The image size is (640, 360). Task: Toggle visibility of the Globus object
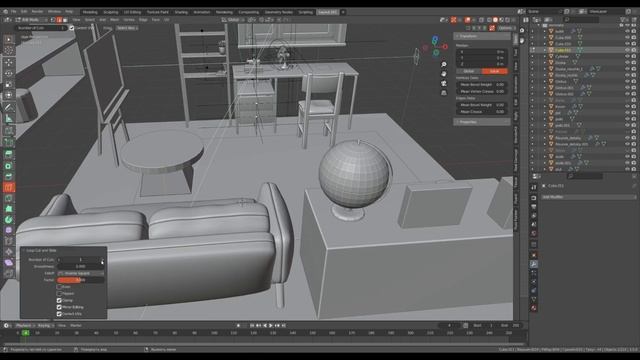click(x=627, y=81)
